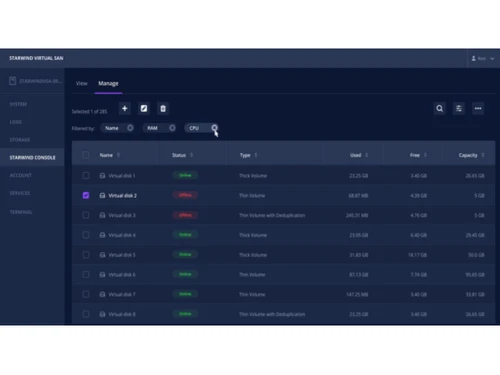Click the '87.13 GB' used value
This screenshot has width=500, height=375.
[359, 275]
